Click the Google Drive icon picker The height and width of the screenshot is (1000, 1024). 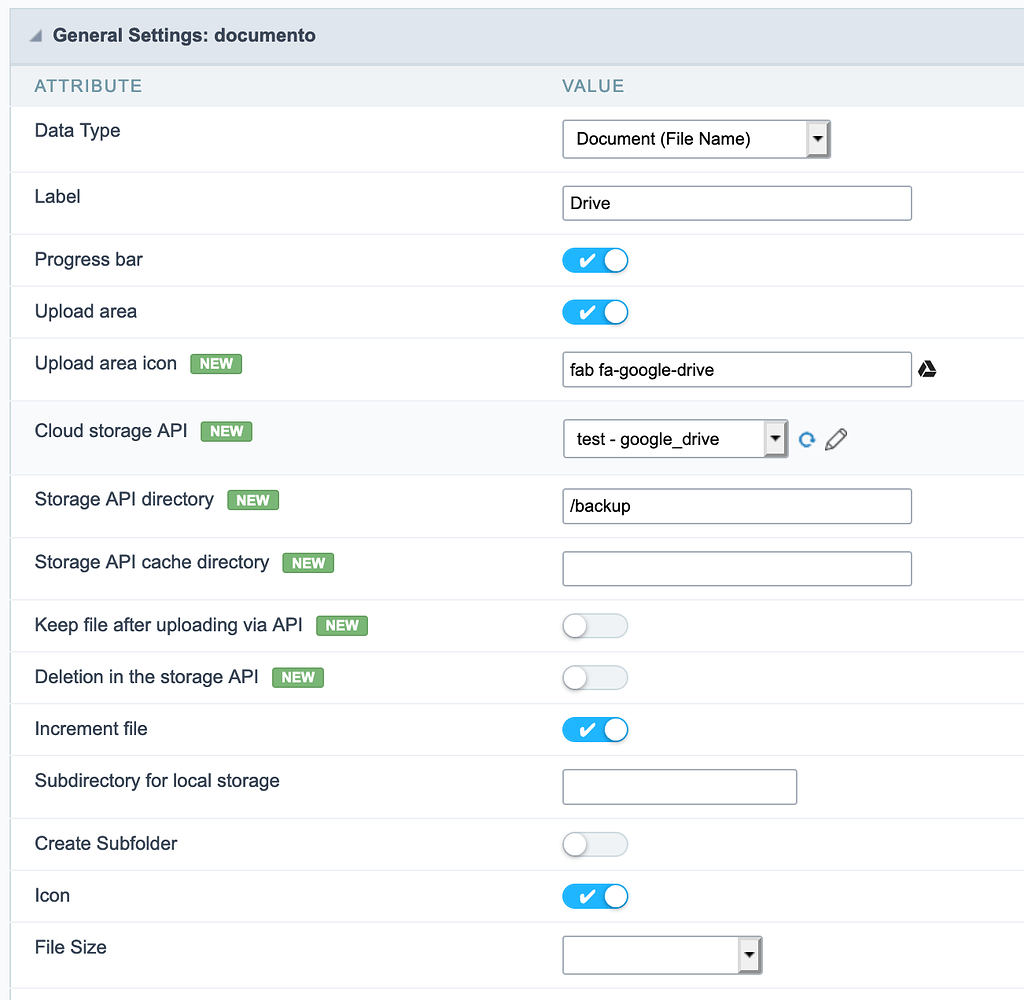tap(927, 370)
